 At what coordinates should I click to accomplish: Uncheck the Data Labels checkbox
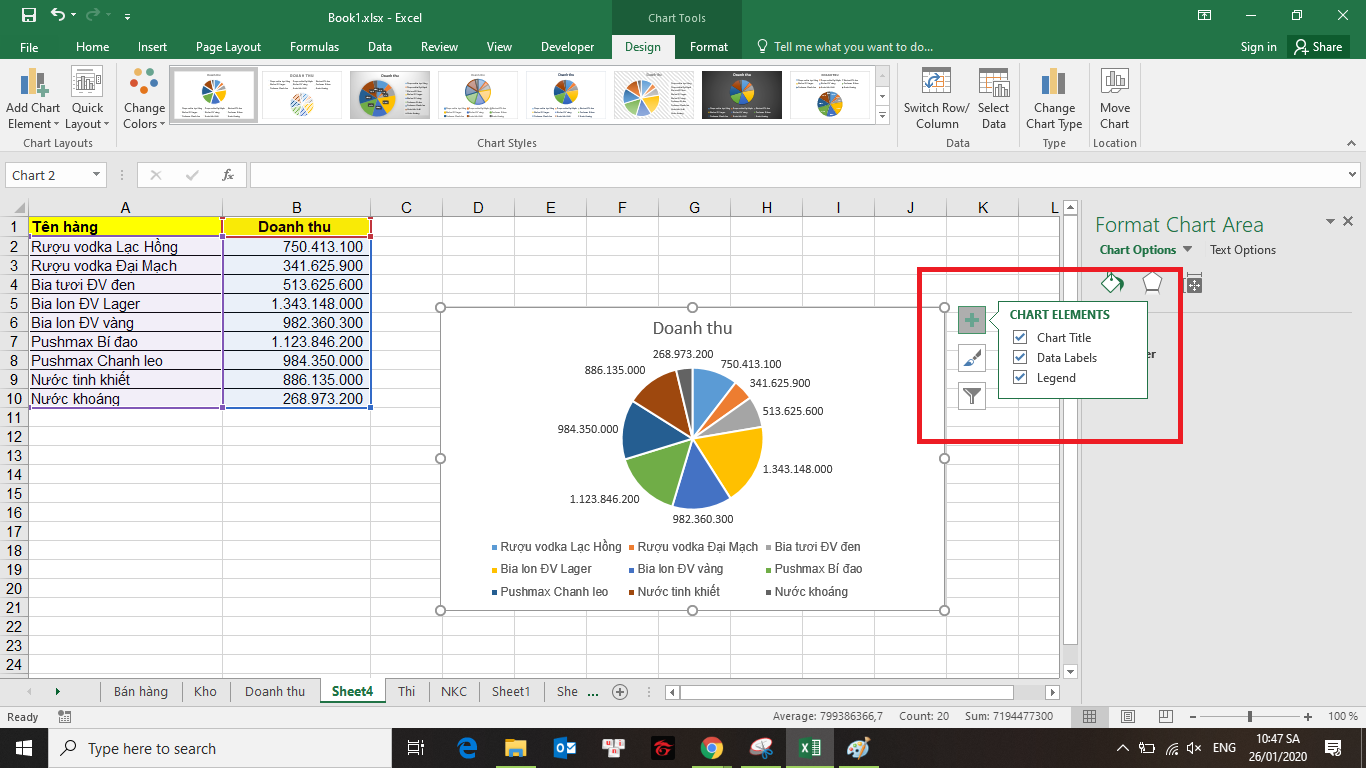[1020, 358]
